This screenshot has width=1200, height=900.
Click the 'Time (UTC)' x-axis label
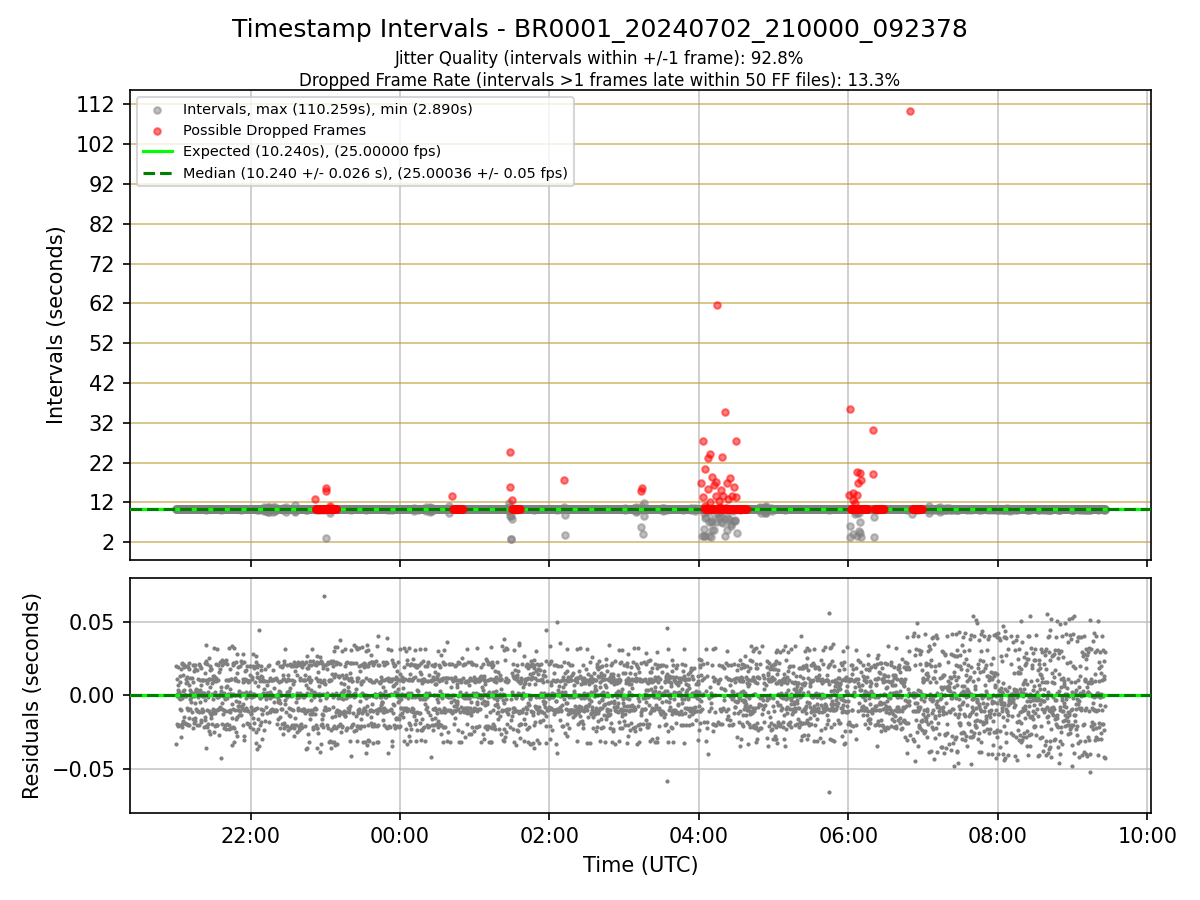point(640,865)
